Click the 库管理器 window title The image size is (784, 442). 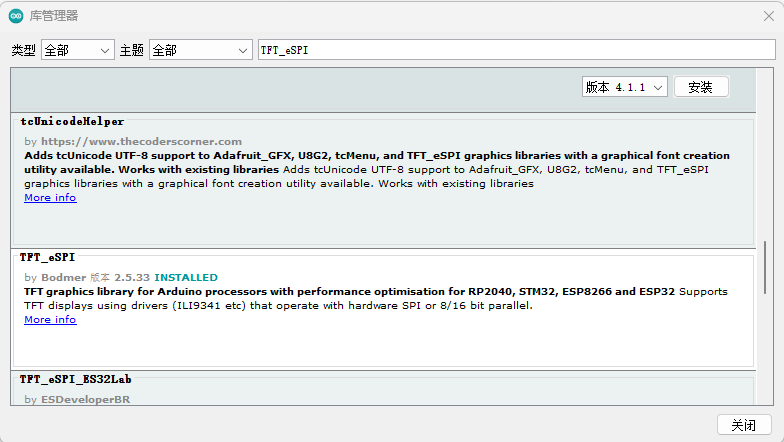point(54,16)
